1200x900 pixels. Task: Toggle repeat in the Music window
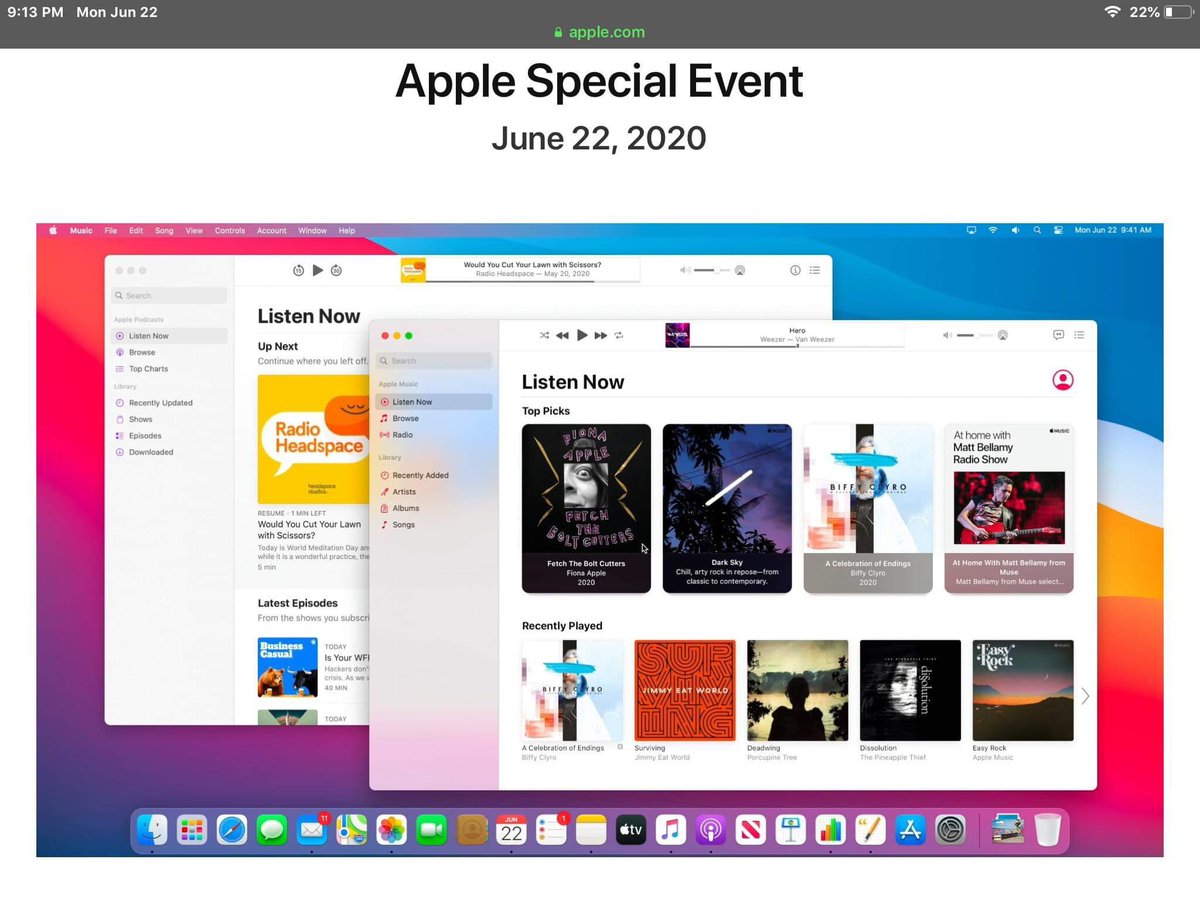click(619, 335)
